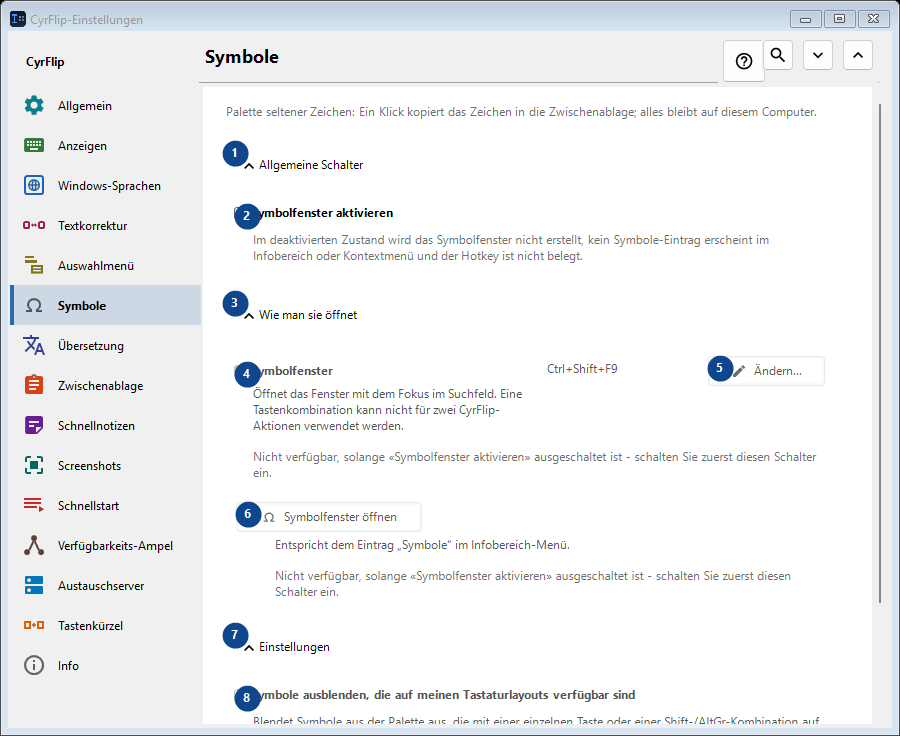Open the Auswahlmenü icon in the sidebar

click(34, 265)
